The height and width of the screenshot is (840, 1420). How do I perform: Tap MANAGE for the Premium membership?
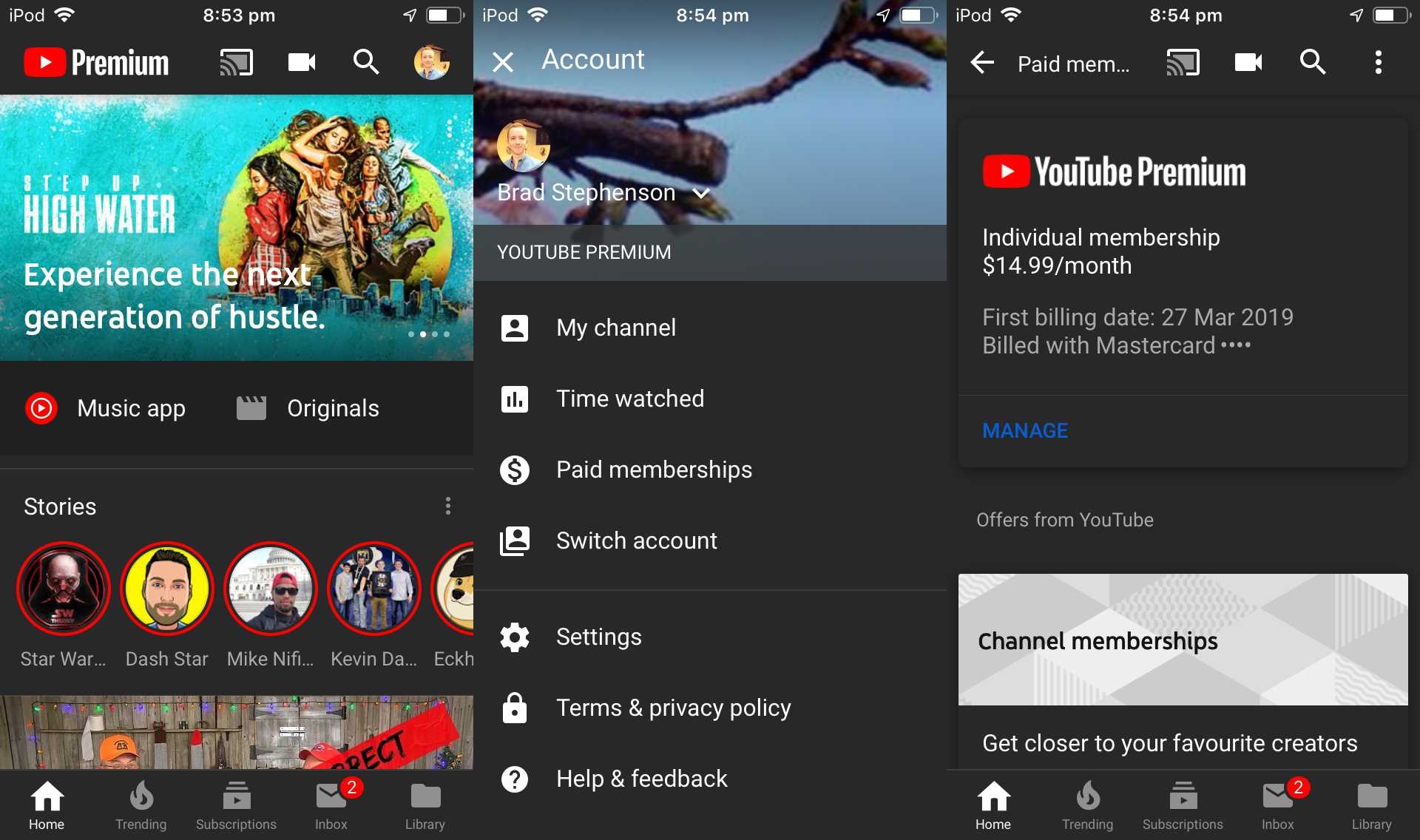pos(1025,430)
